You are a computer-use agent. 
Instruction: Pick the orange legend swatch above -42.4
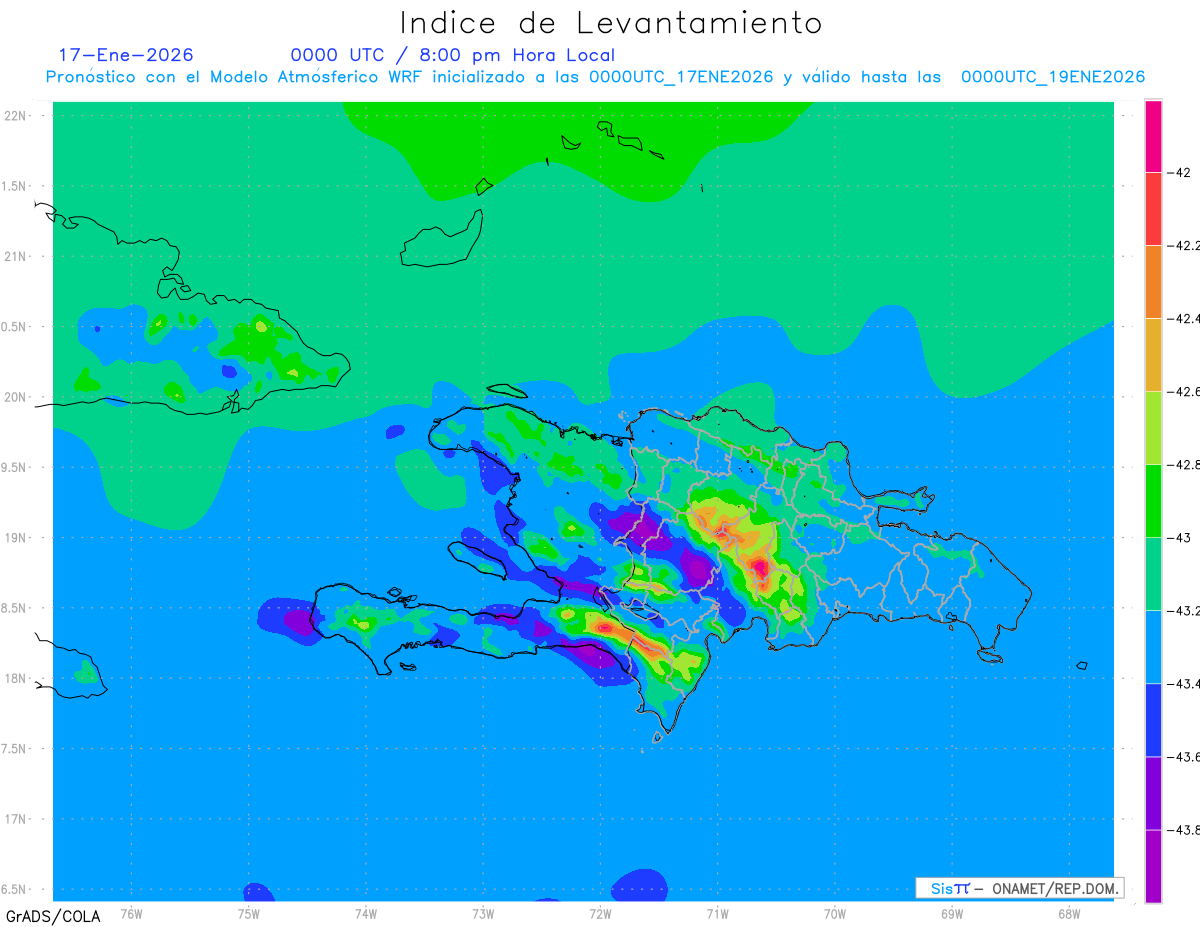[1153, 281]
